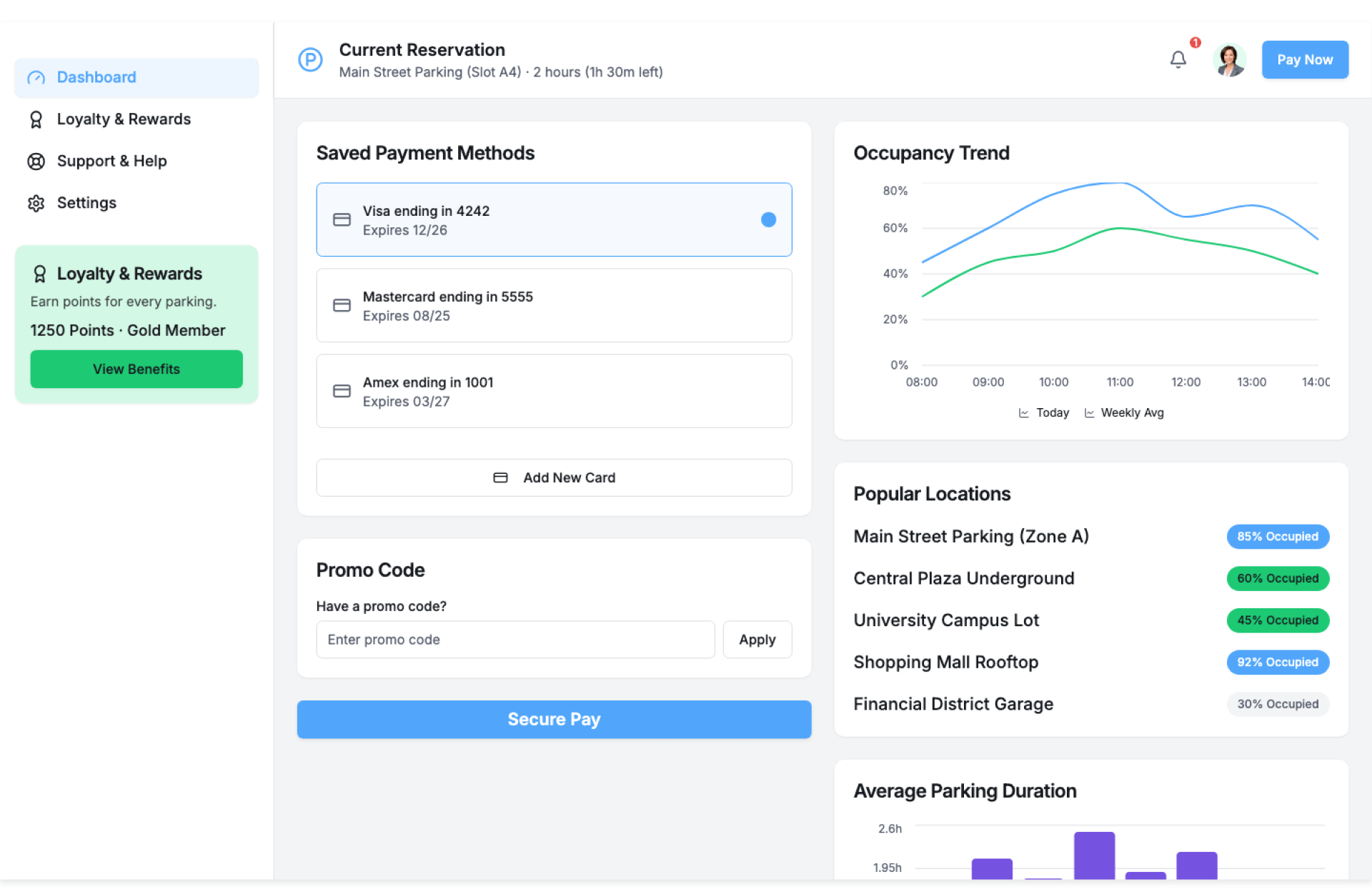Apply the promo code

(x=757, y=640)
